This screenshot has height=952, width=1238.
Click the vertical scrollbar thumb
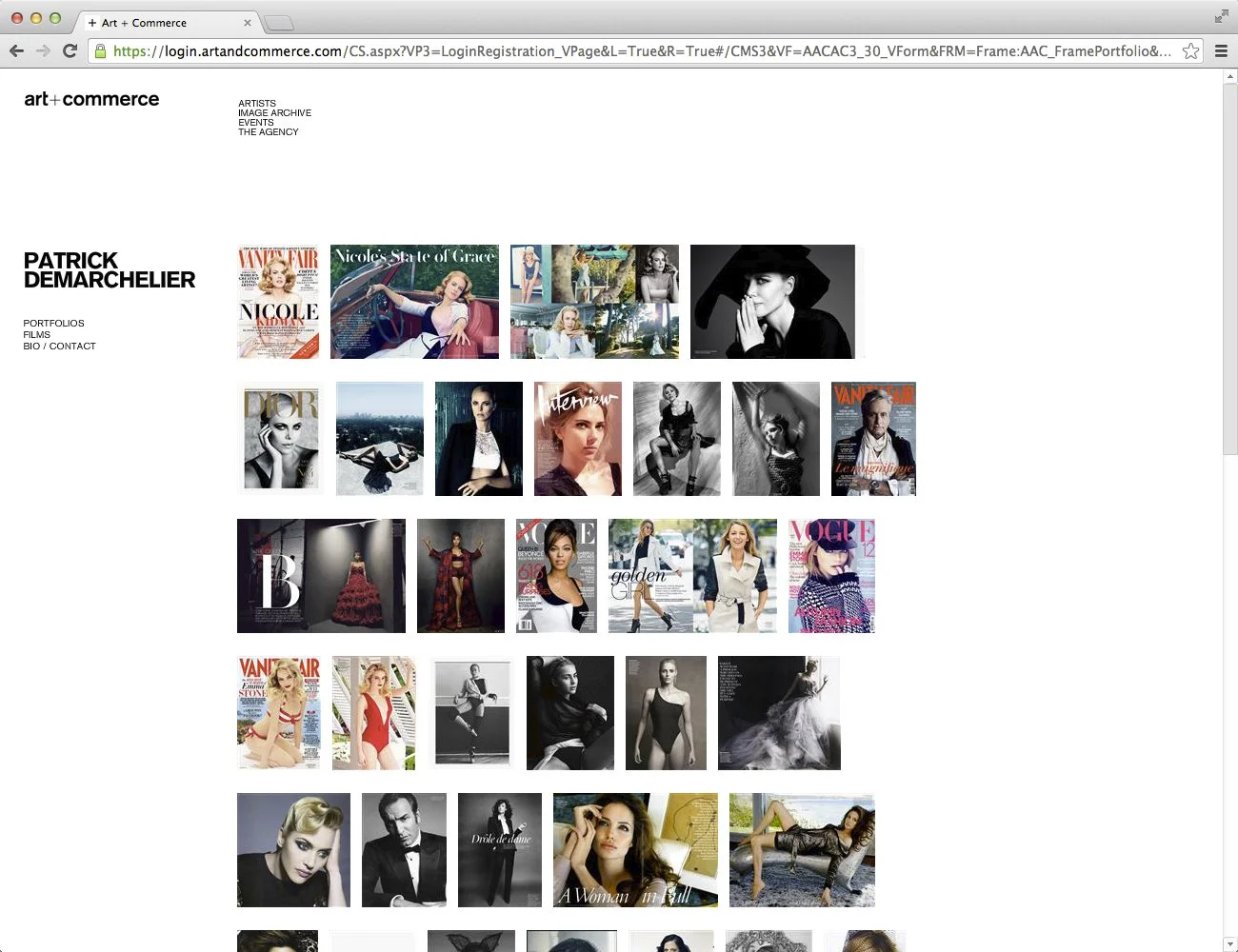(1230, 271)
